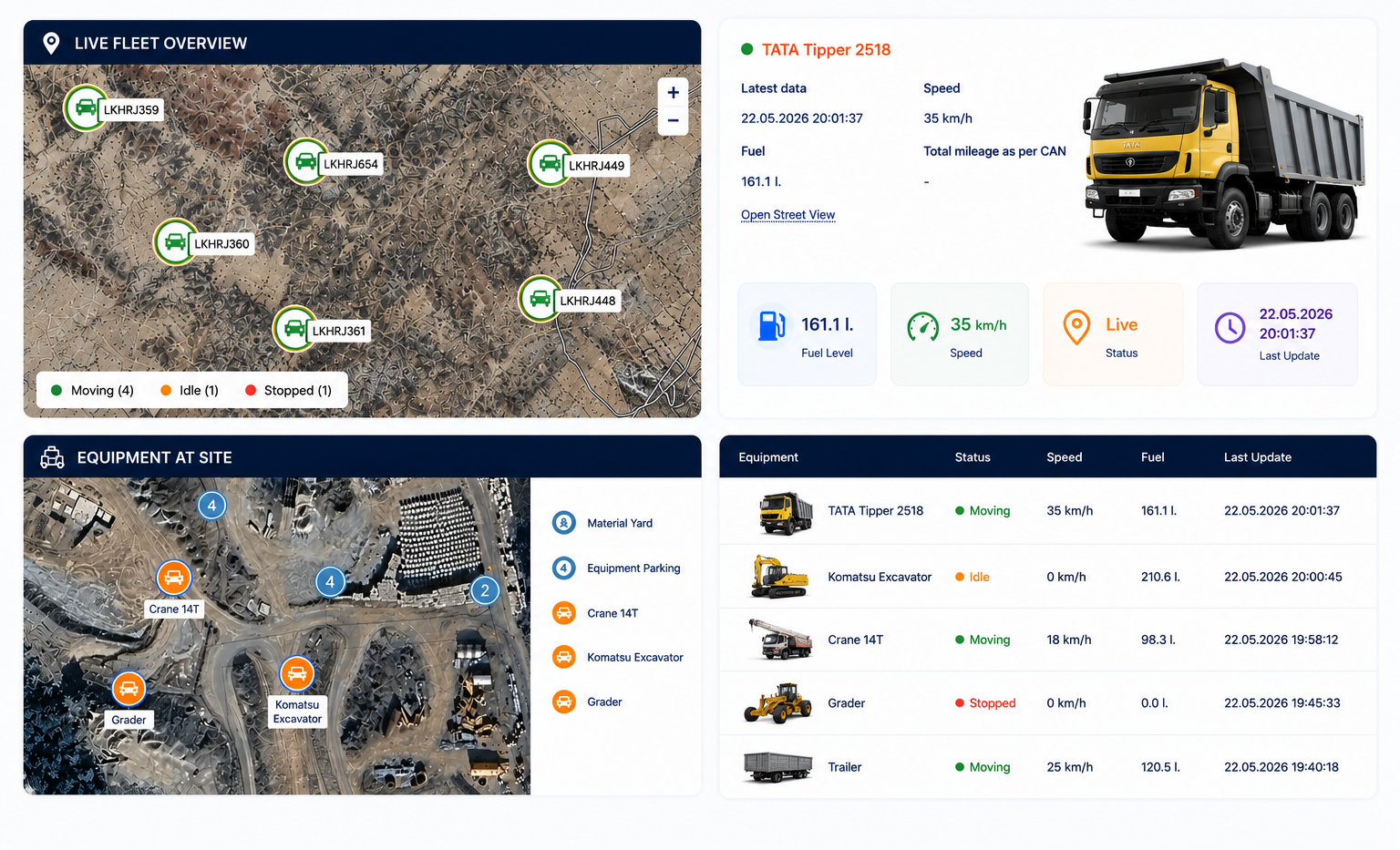Click the timestamp 22.05.2026 19:45:33
The image size is (1400, 850).
pos(1282,703)
